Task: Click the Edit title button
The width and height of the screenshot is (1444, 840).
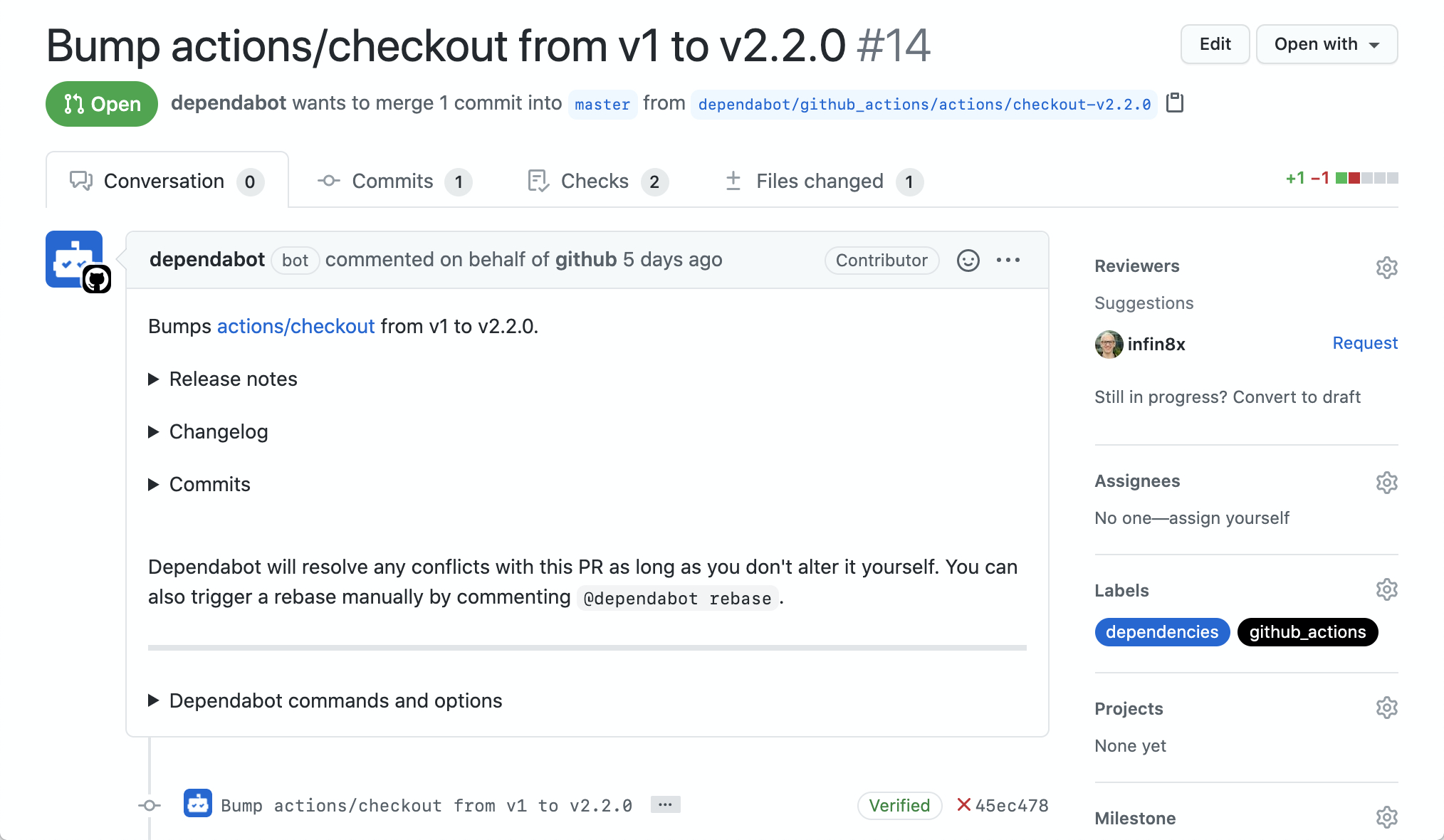Action: click(x=1215, y=44)
